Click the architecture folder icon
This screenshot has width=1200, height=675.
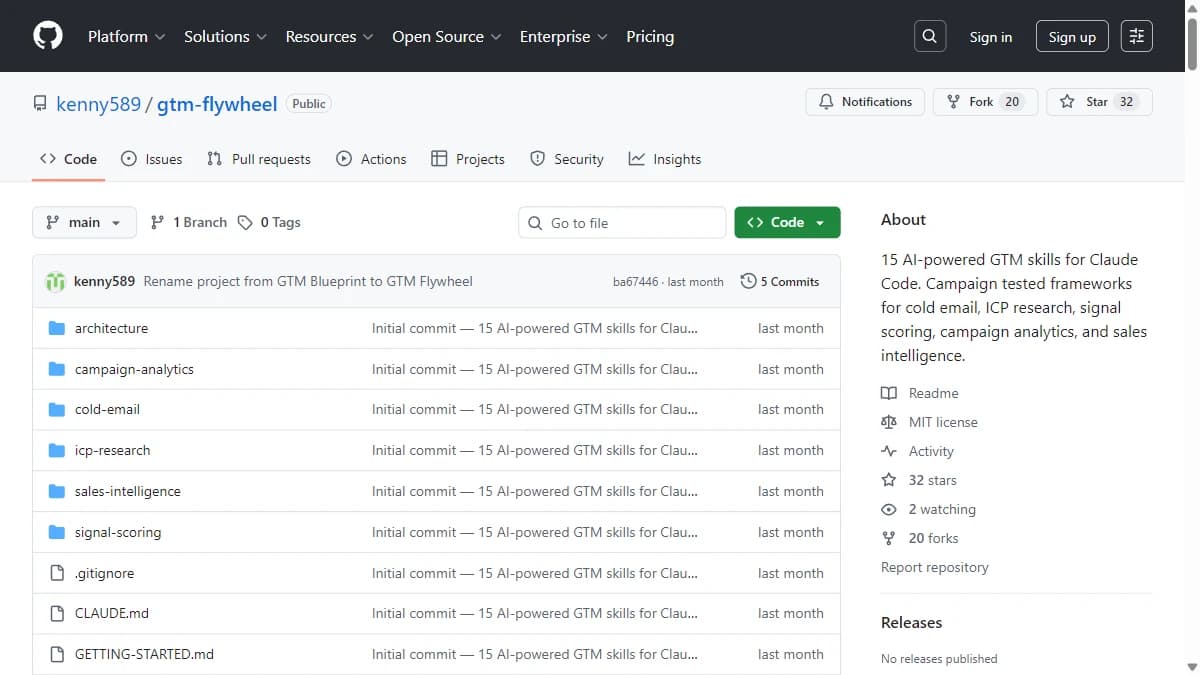57,328
